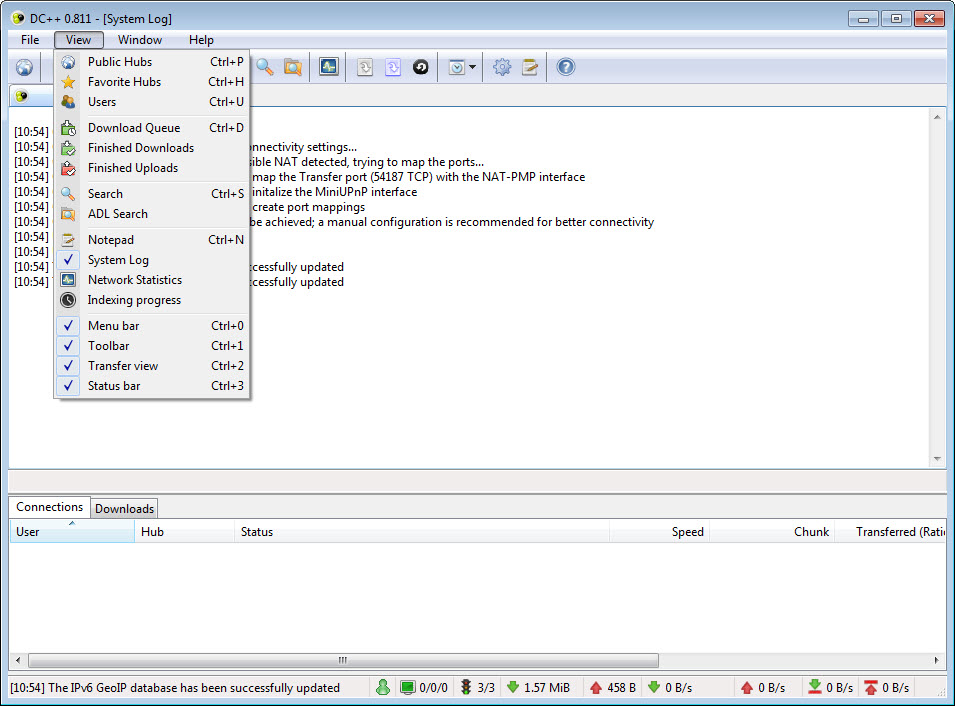Open the File menu

[x=30, y=40]
